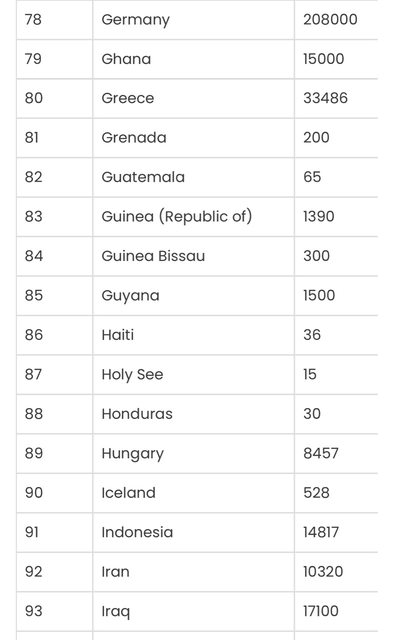Click Honduras value 30
394x640 pixels.
[312, 414]
